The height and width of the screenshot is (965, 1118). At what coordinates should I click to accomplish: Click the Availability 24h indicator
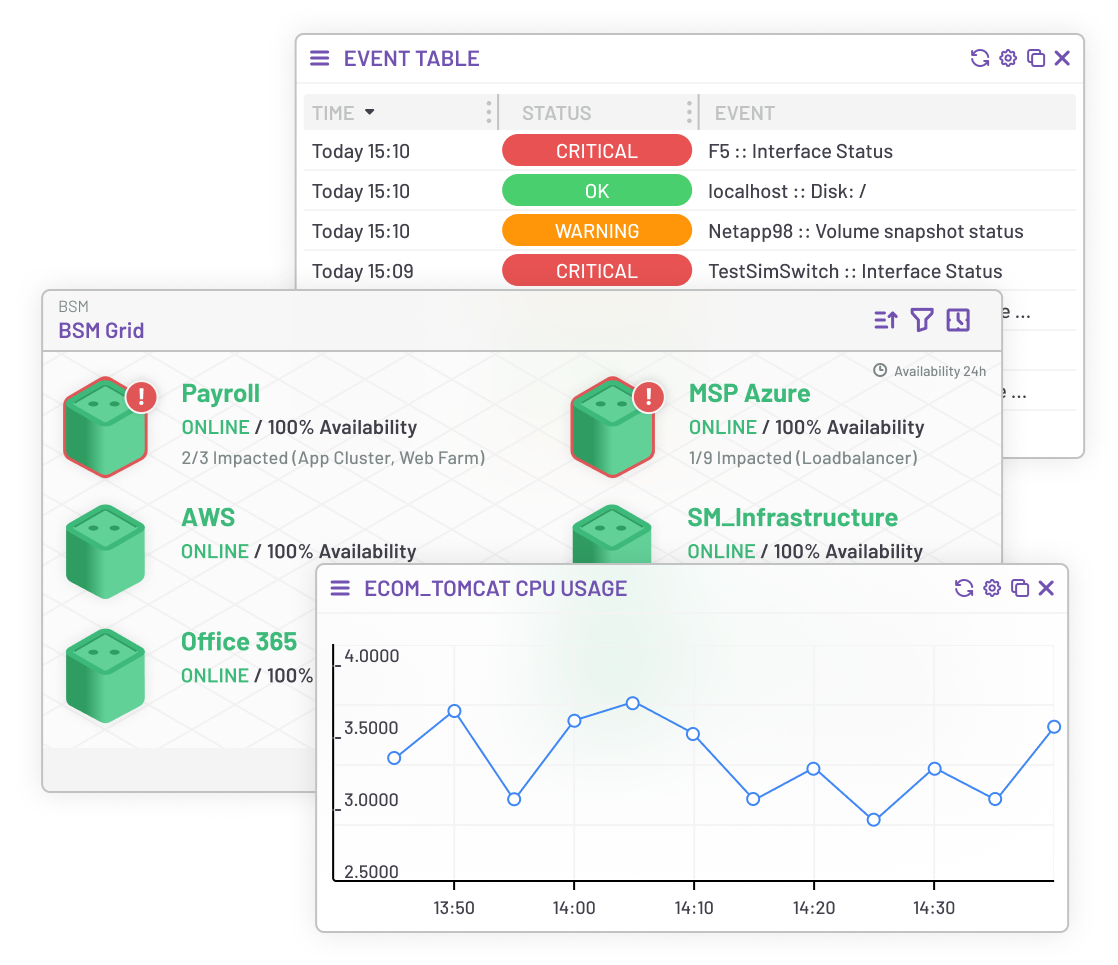pos(929,371)
